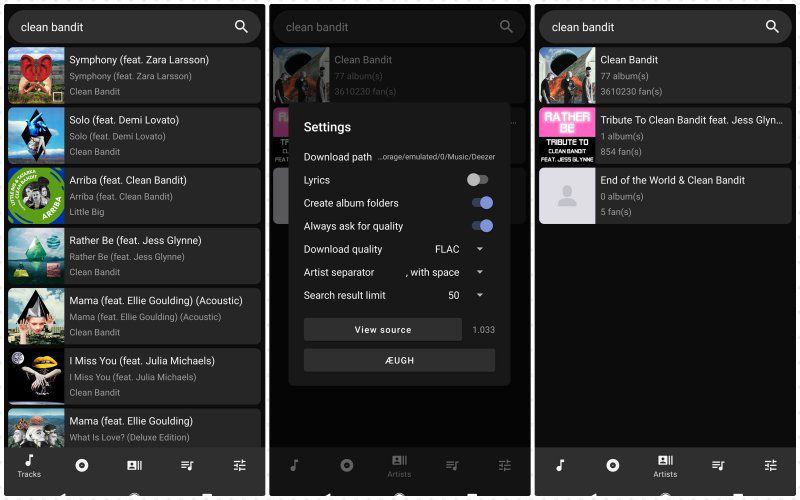The width and height of the screenshot is (800, 500).
Task: Tap the dimmed search magnifier behind Settings dialog
Action: click(506, 27)
